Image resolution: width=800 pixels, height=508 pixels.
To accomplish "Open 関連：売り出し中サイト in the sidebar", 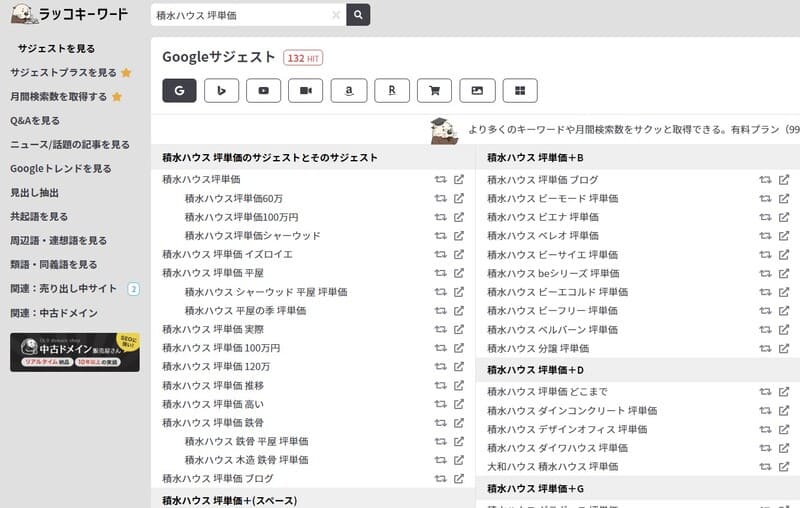I will coord(63,288).
